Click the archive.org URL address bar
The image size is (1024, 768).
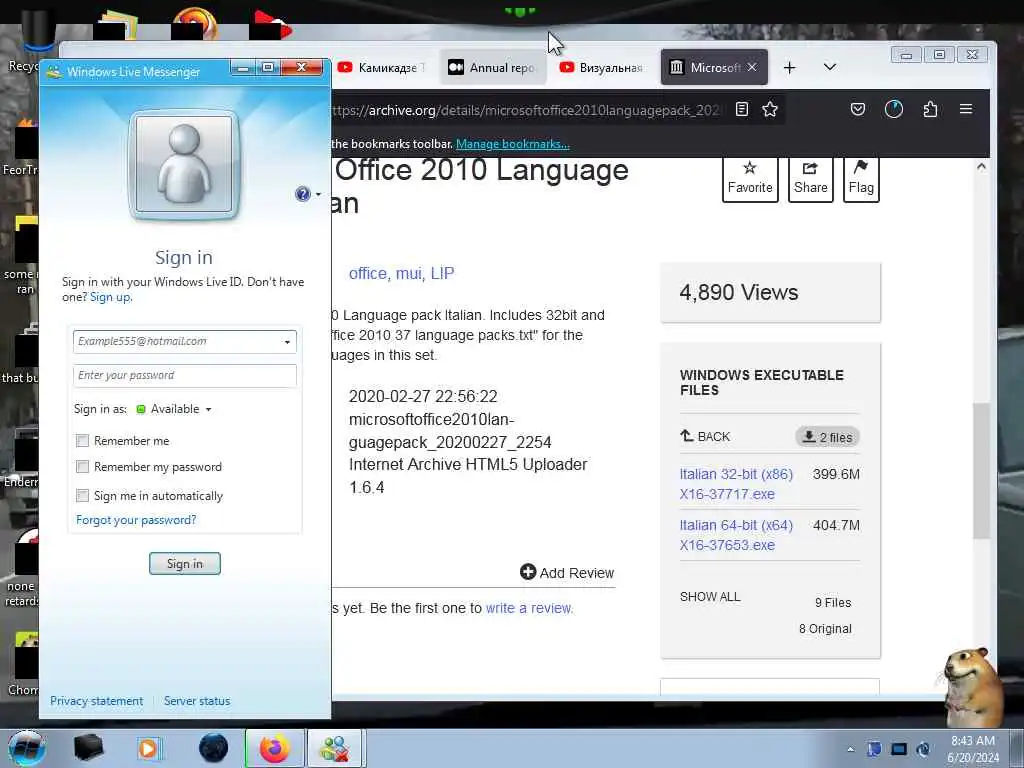526,110
